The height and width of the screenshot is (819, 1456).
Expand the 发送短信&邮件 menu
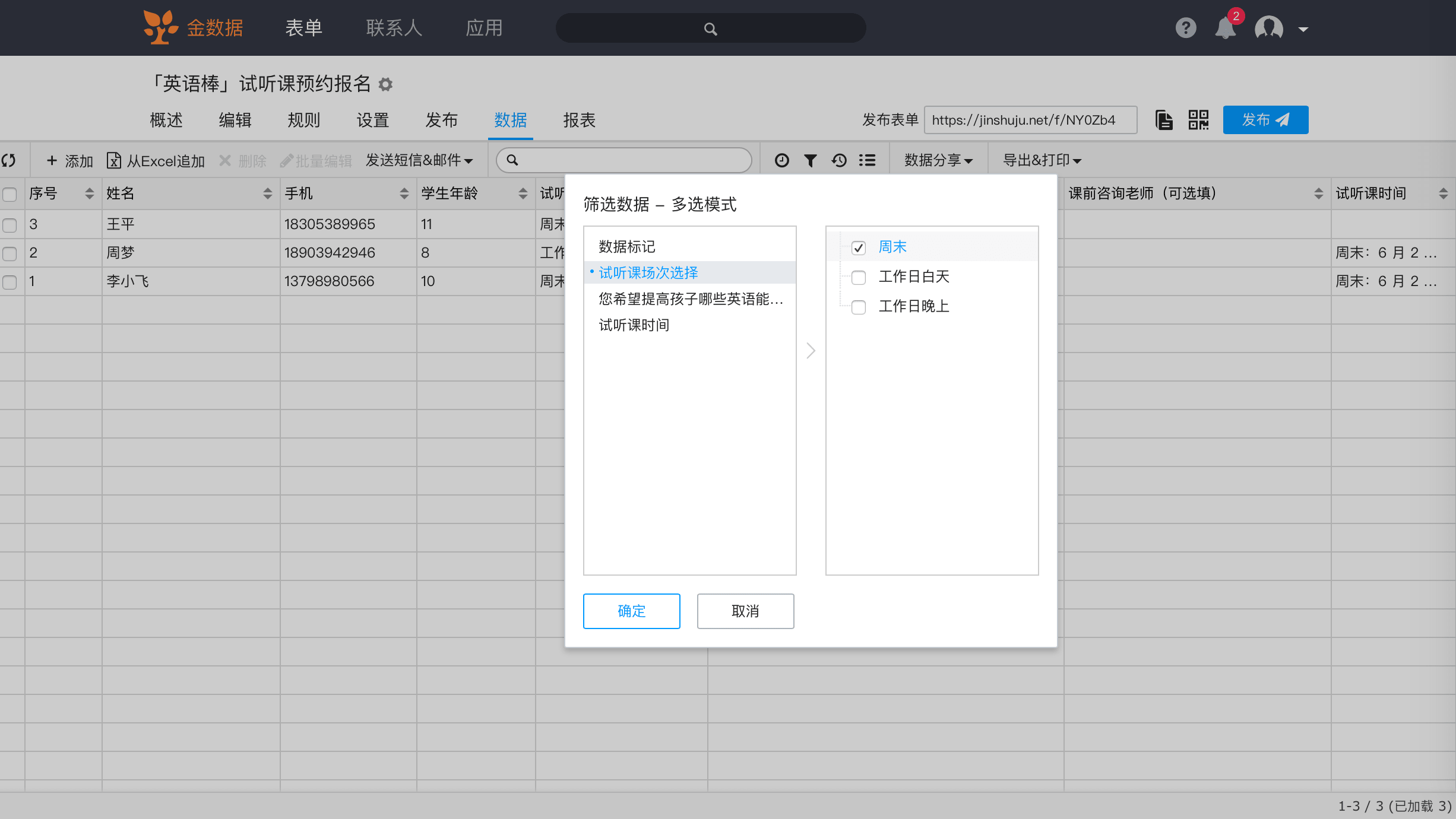[419, 160]
